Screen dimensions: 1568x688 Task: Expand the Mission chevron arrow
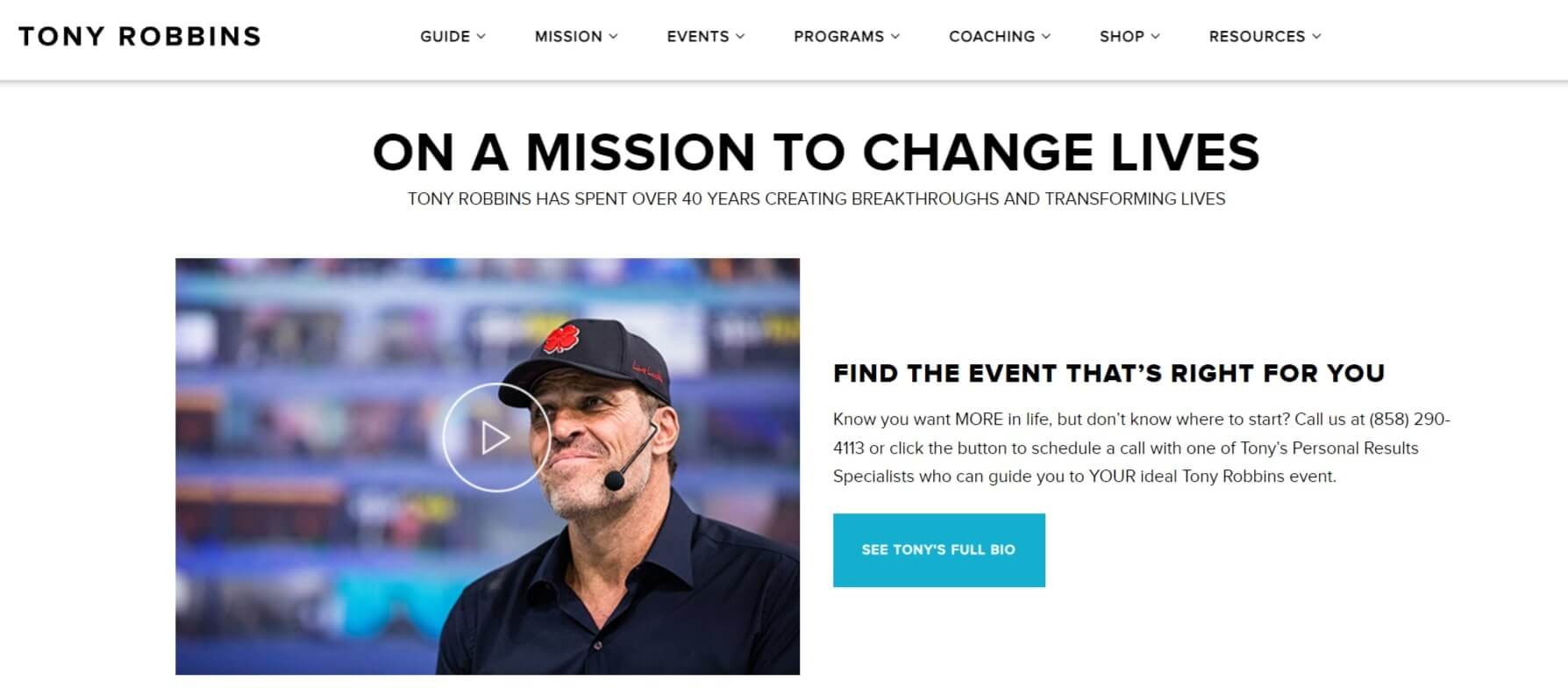pos(613,36)
